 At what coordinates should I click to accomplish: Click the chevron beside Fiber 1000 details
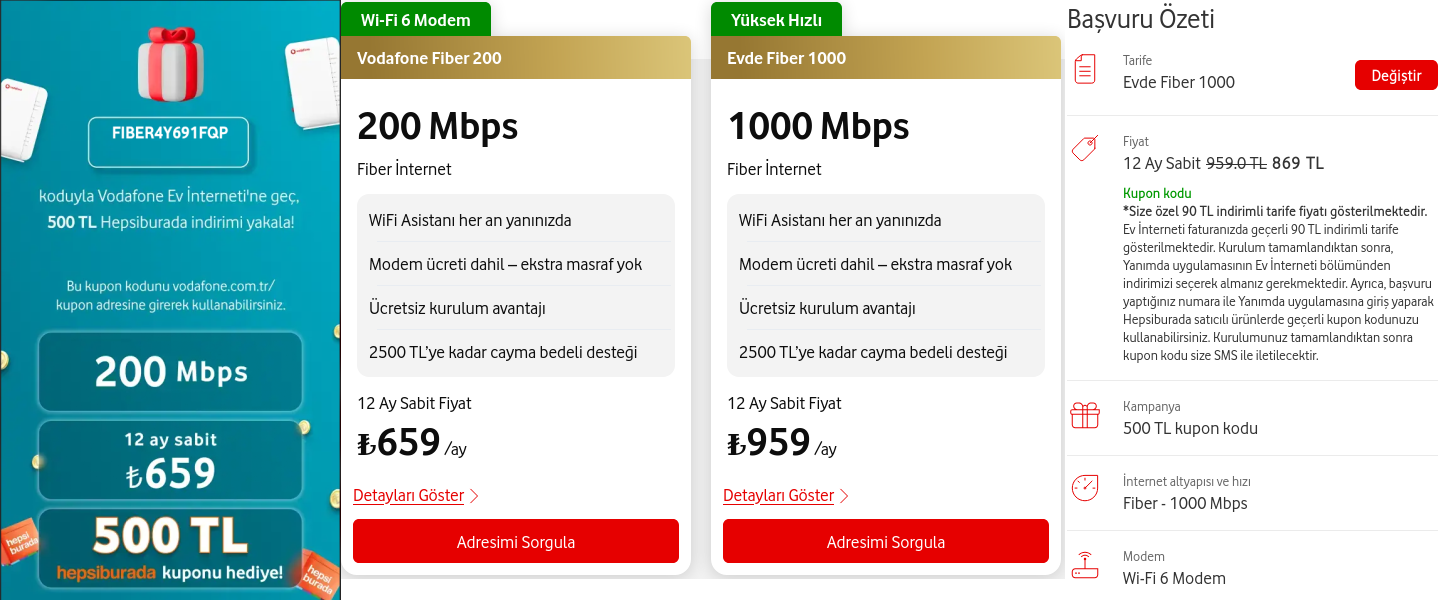[845, 496]
